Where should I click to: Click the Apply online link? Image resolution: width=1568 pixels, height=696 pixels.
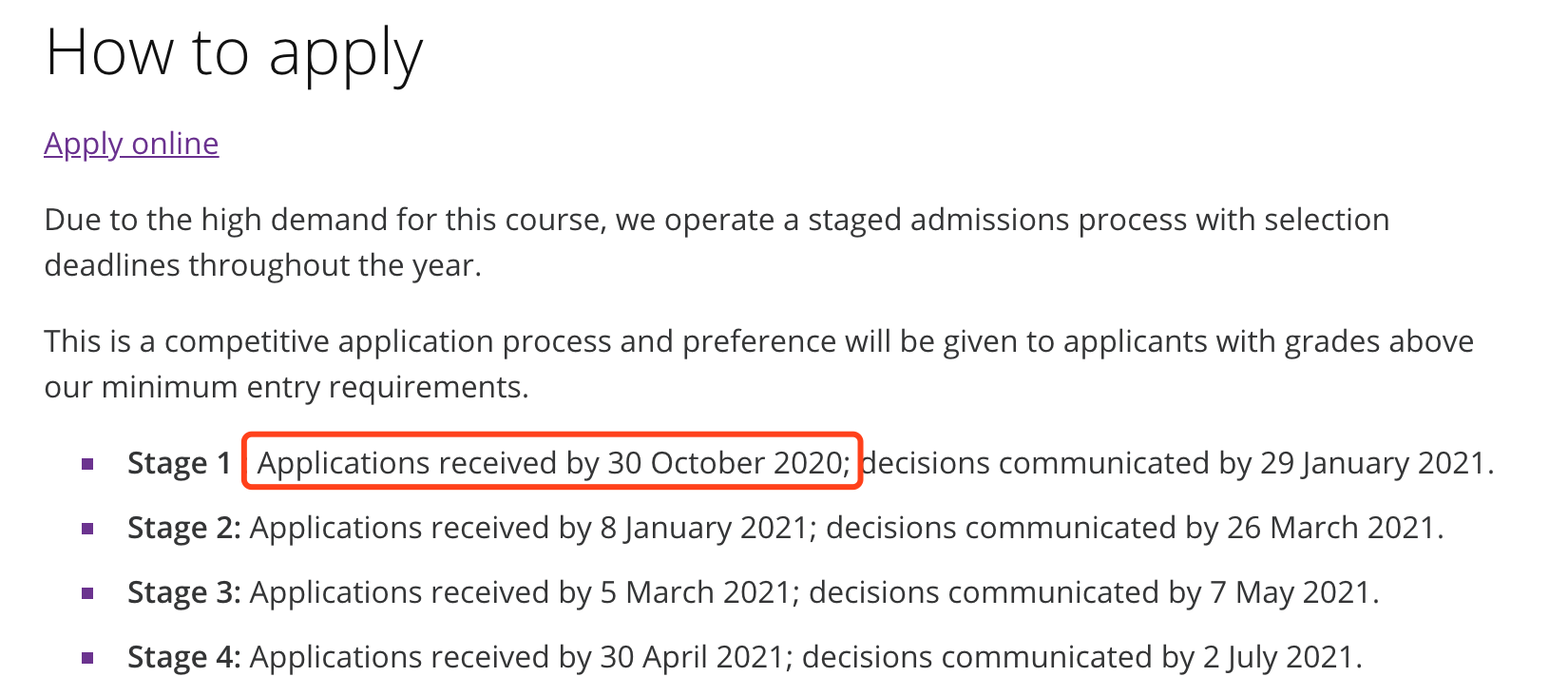(x=131, y=144)
